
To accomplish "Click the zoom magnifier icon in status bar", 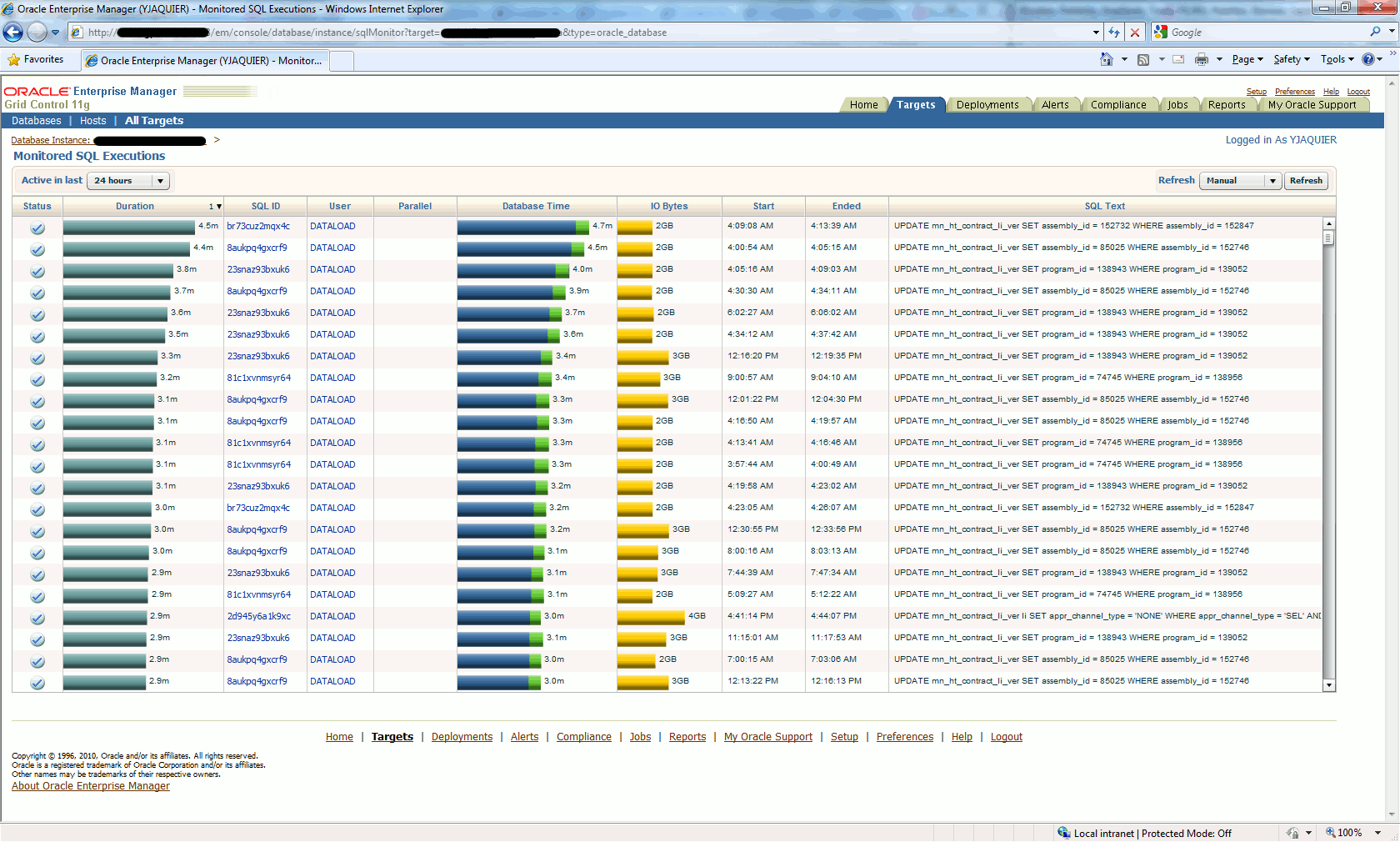I will (x=1331, y=832).
